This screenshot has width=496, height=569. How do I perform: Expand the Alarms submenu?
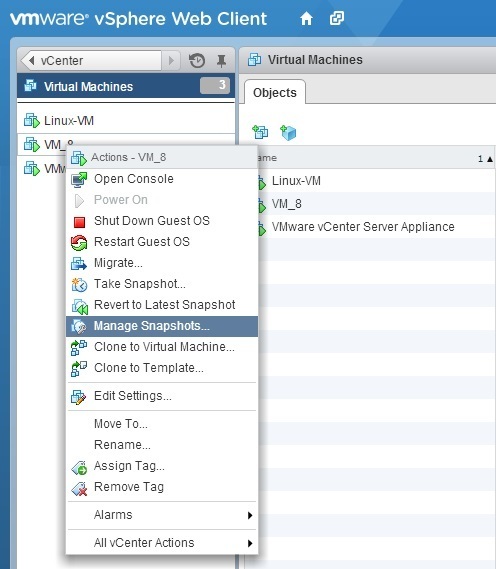pyautogui.click(x=162, y=515)
